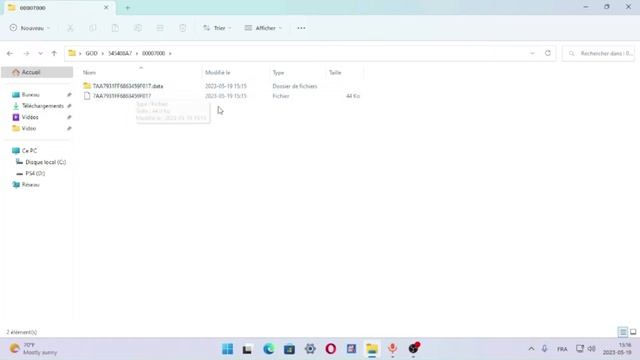Open Microsoft Edge from the taskbar
This screenshot has height=360, width=640.
(269, 349)
